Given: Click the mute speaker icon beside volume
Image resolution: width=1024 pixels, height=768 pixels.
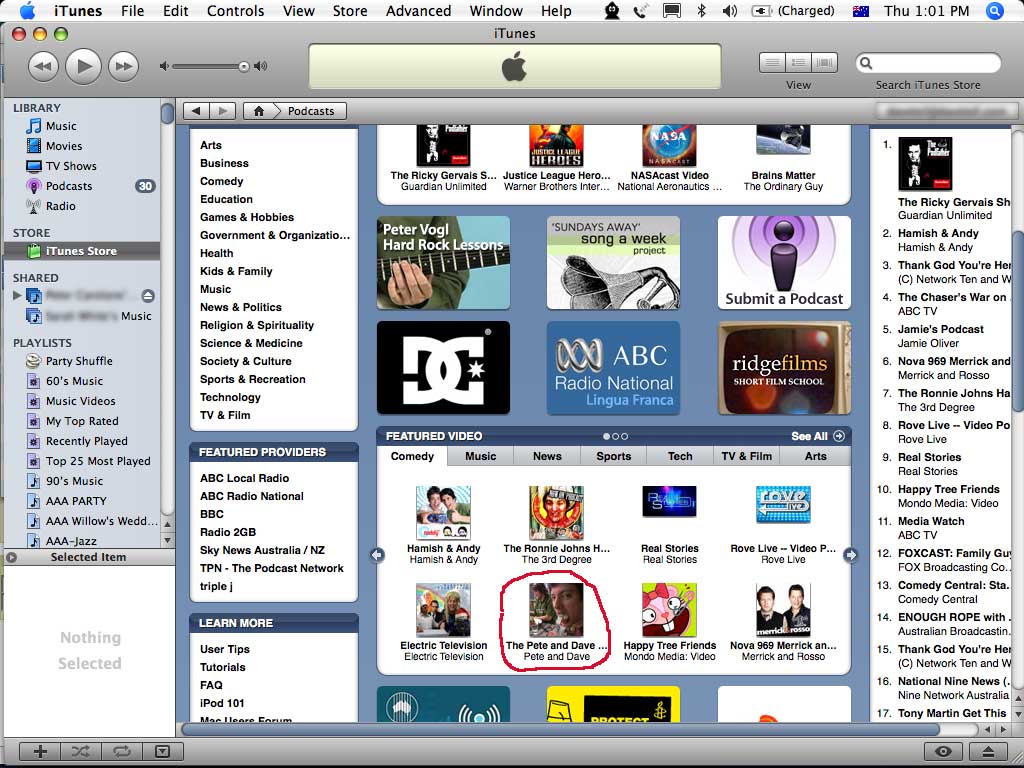Looking at the screenshot, I should click(x=164, y=66).
